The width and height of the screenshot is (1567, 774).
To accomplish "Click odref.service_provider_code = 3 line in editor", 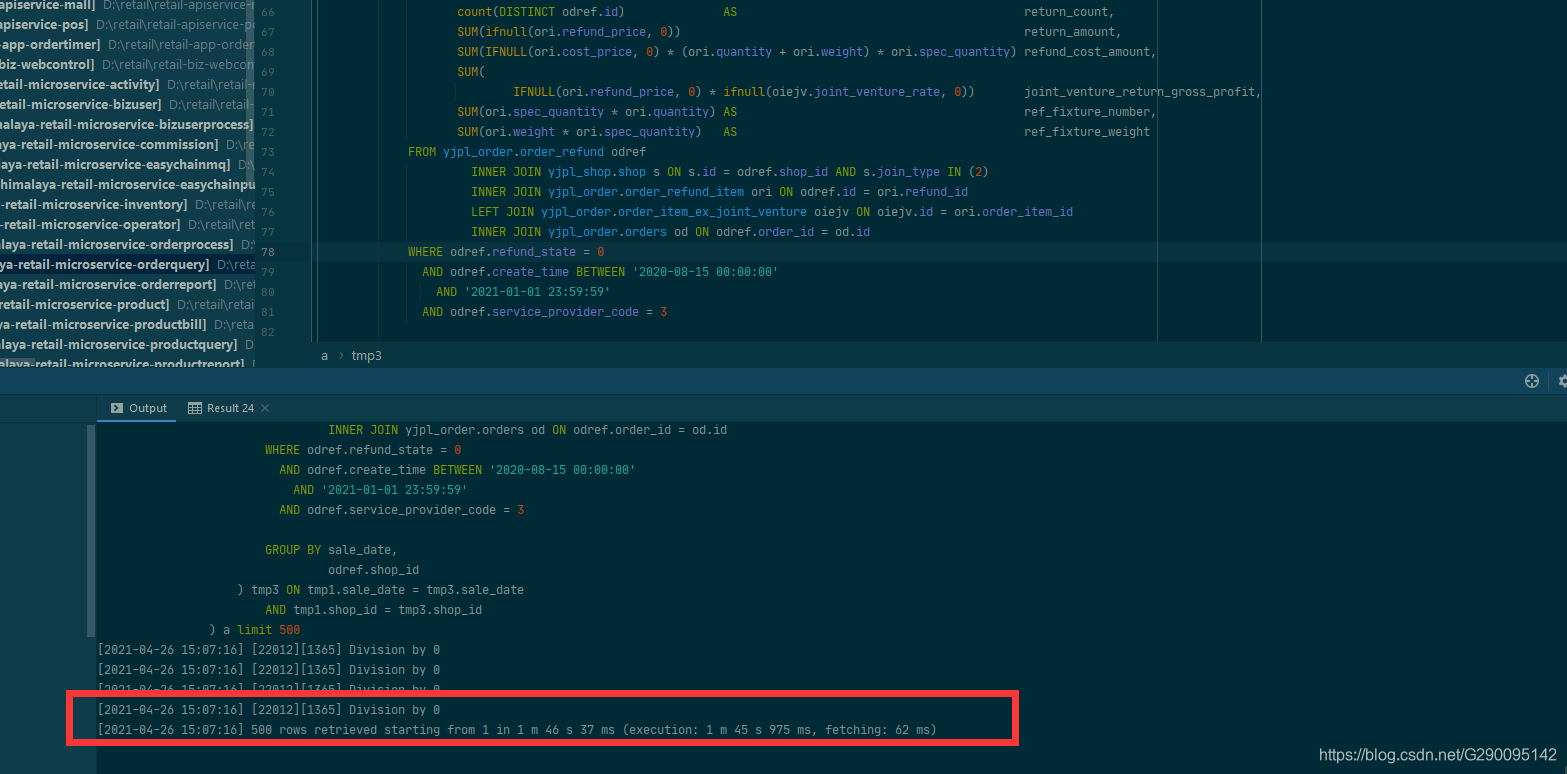I will 544,312.
